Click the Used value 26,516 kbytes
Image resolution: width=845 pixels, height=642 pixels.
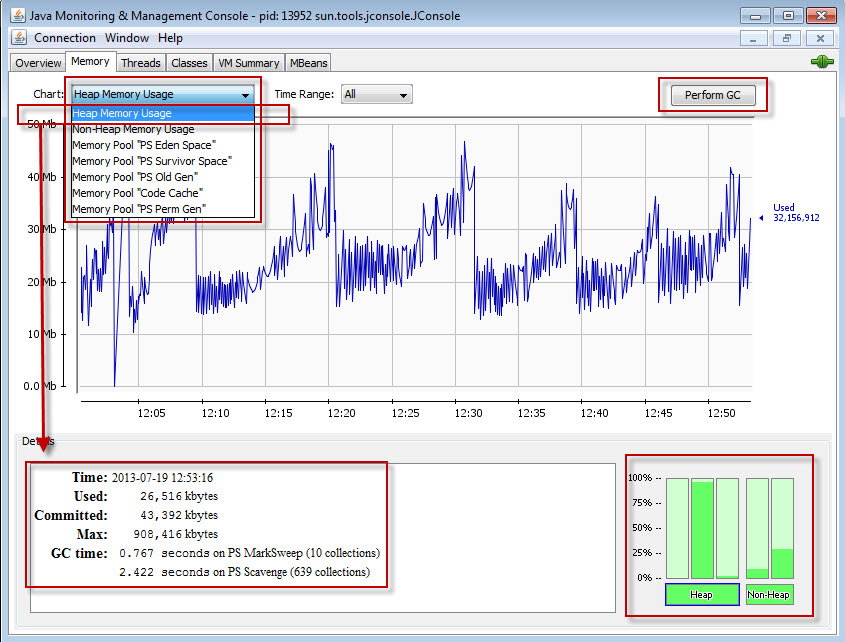[179, 496]
